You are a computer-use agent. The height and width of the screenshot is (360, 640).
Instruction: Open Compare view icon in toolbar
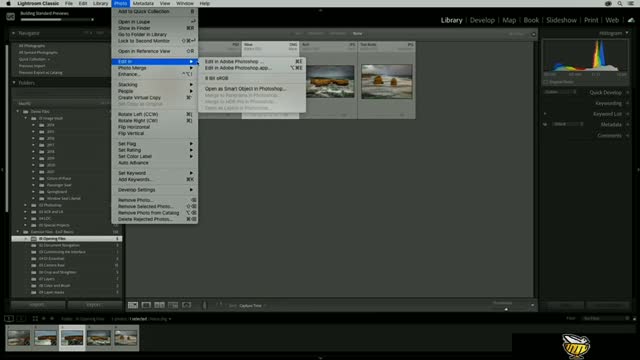coord(160,305)
